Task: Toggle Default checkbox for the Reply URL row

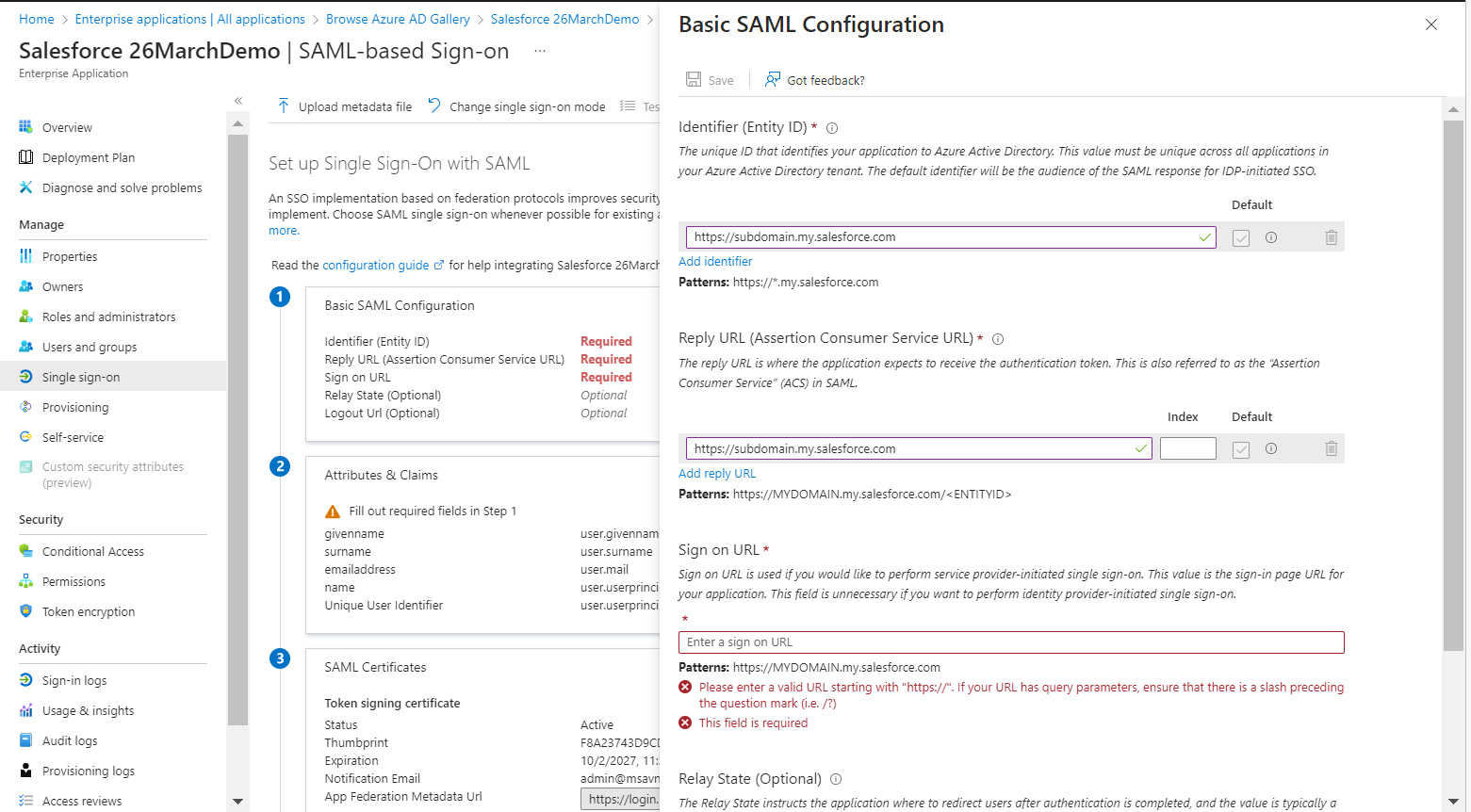Action: point(1241,450)
